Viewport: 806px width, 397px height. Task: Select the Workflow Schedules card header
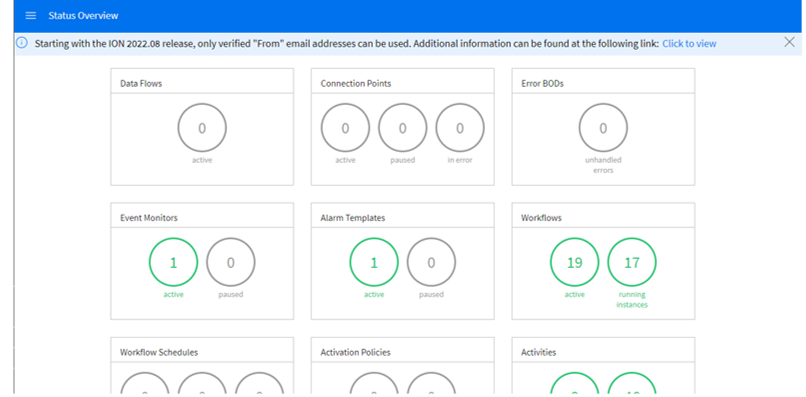[202, 351]
